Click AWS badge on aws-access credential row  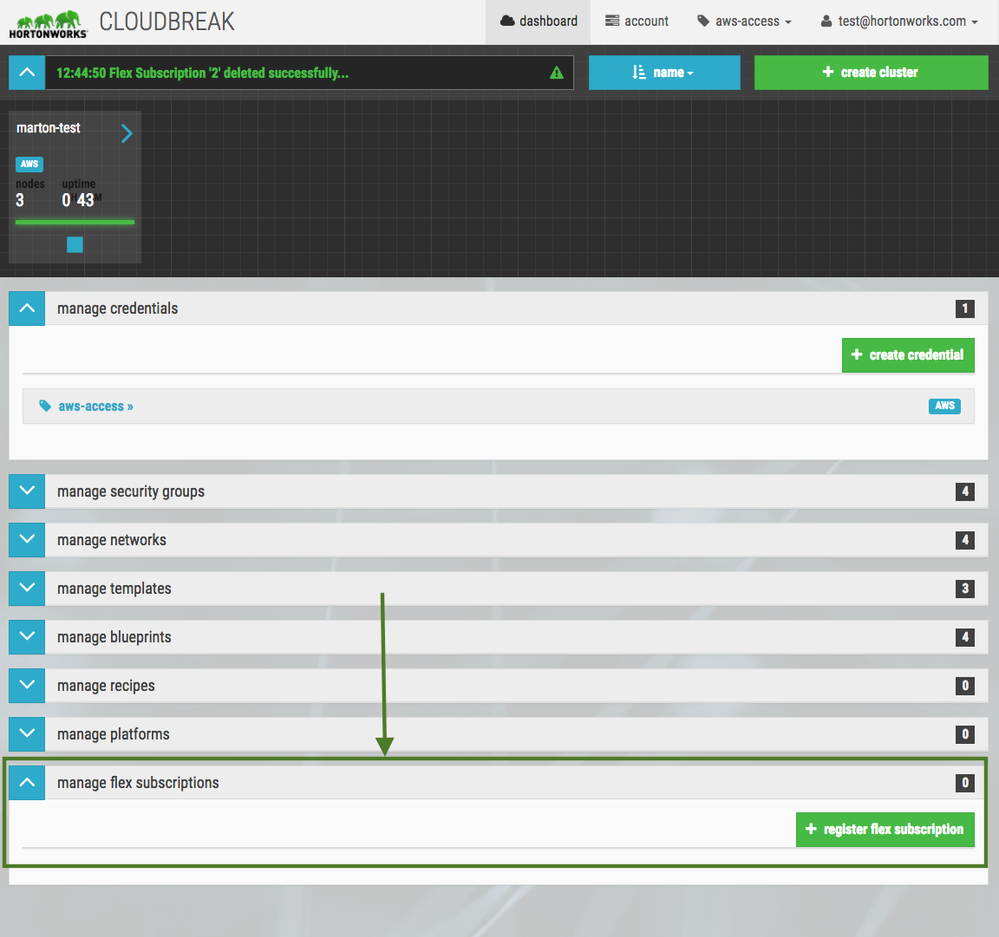[x=944, y=406]
